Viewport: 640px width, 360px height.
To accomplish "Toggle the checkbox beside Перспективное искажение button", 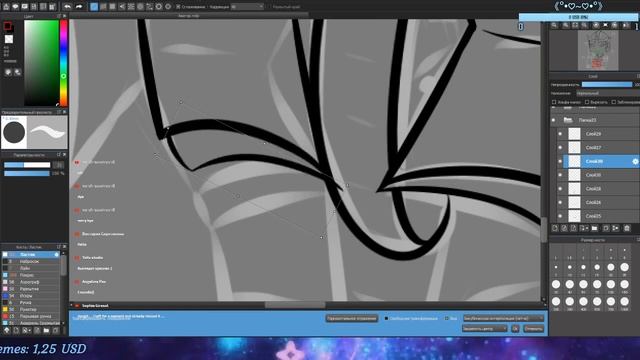I will point(386,318).
